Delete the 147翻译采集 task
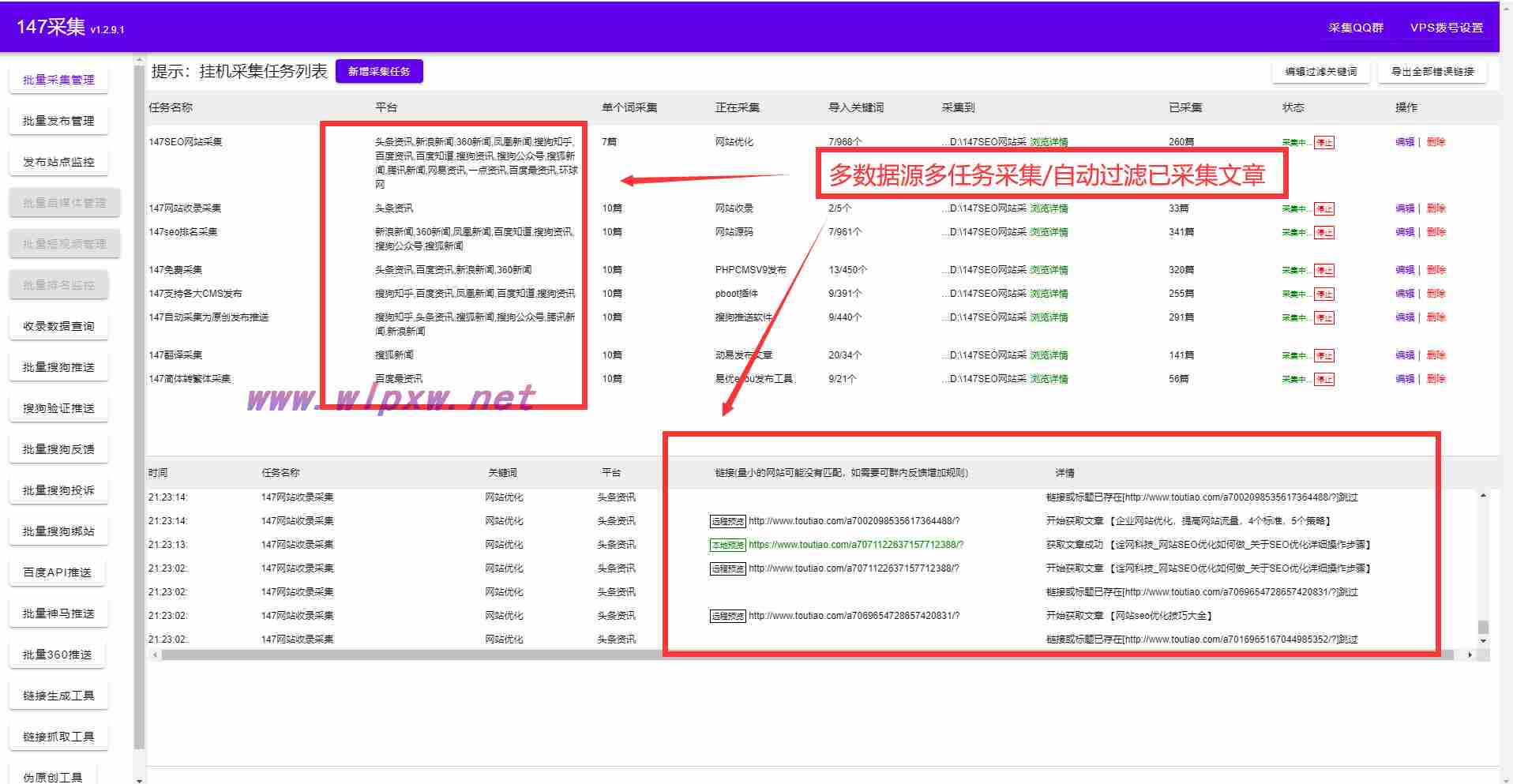Viewport: 1513px width, 784px height. click(x=1436, y=355)
